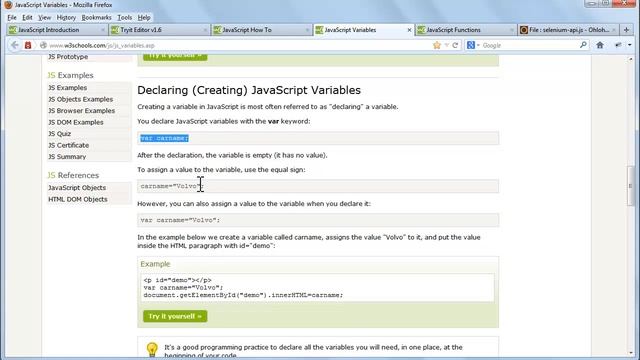Close the JavaScript Variables tab
The width and height of the screenshot is (640, 360).
[x=409, y=30]
